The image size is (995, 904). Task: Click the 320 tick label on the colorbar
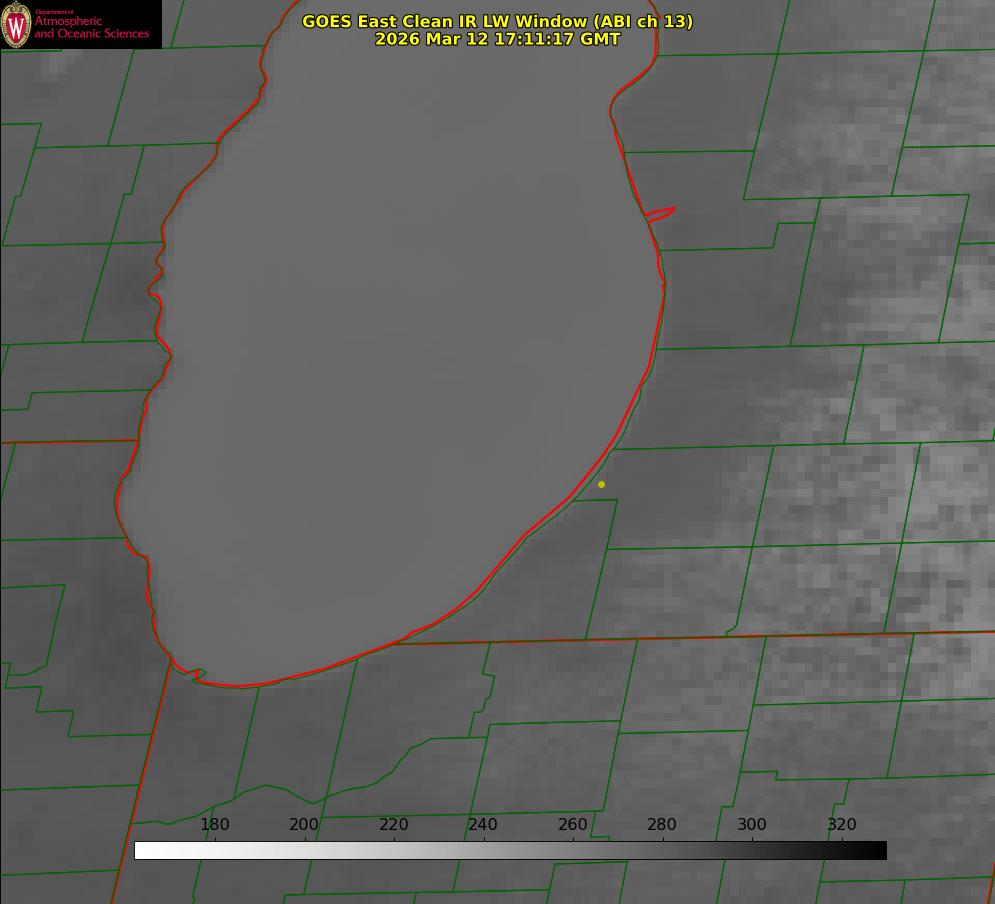[x=841, y=825]
